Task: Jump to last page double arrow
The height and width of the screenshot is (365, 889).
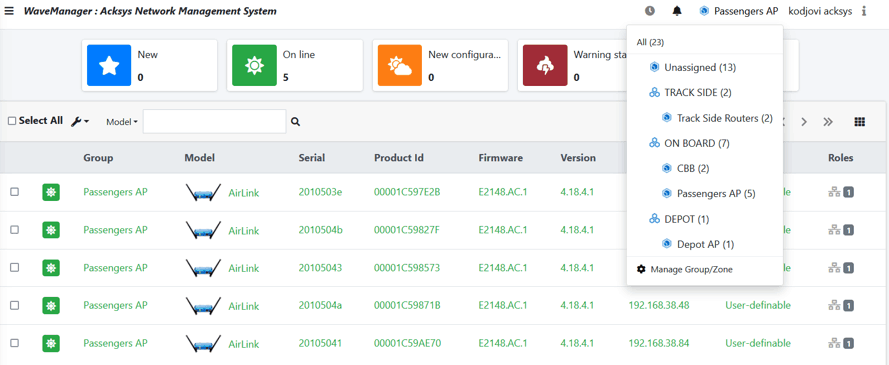Action: (x=828, y=122)
